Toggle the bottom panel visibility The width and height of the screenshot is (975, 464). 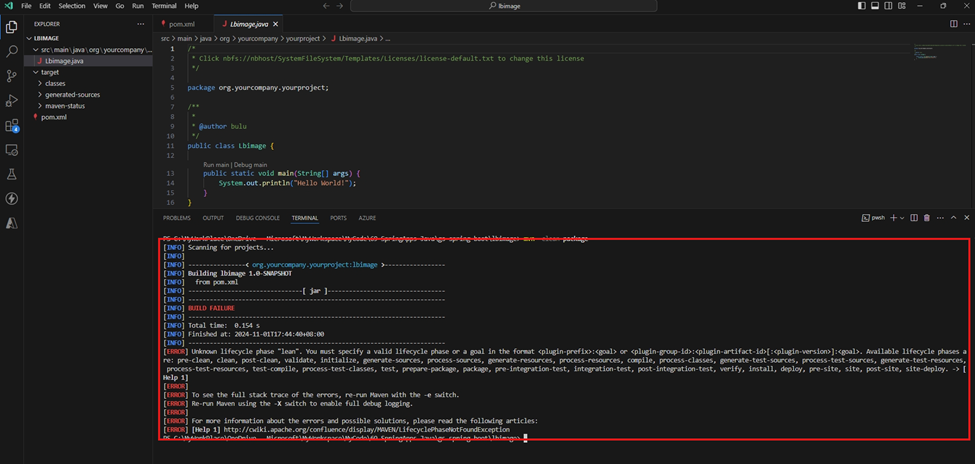point(874,6)
